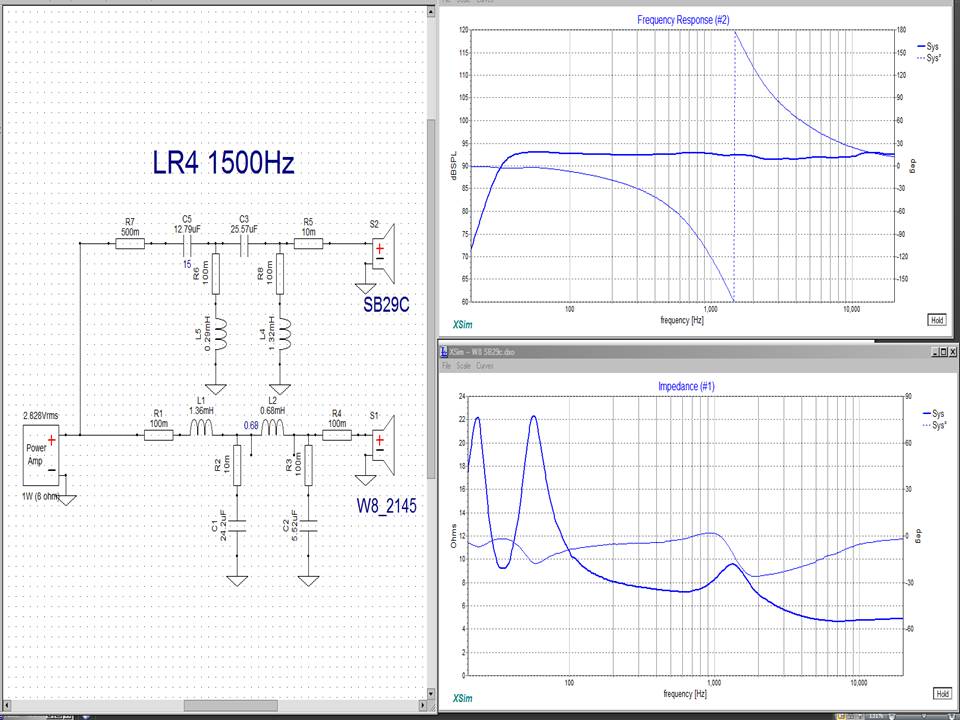Select the S1 W8_2145 woofer driver symbol
The image size is (960, 720).
[384, 445]
